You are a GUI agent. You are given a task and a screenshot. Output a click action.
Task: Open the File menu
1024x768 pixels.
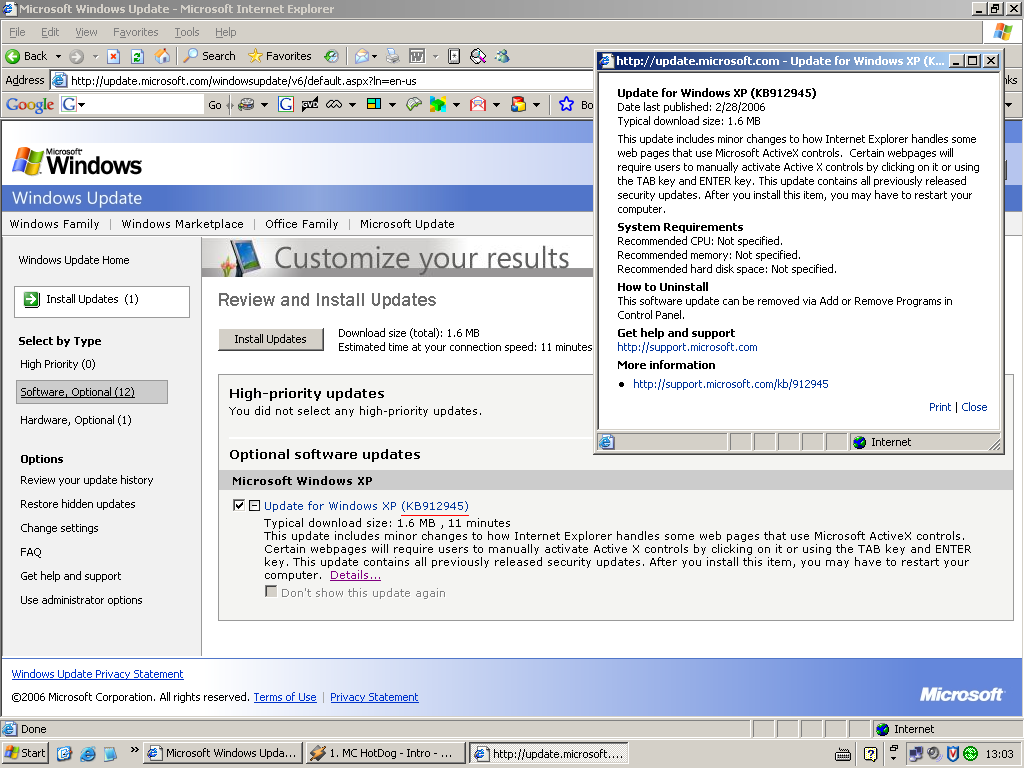click(17, 32)
